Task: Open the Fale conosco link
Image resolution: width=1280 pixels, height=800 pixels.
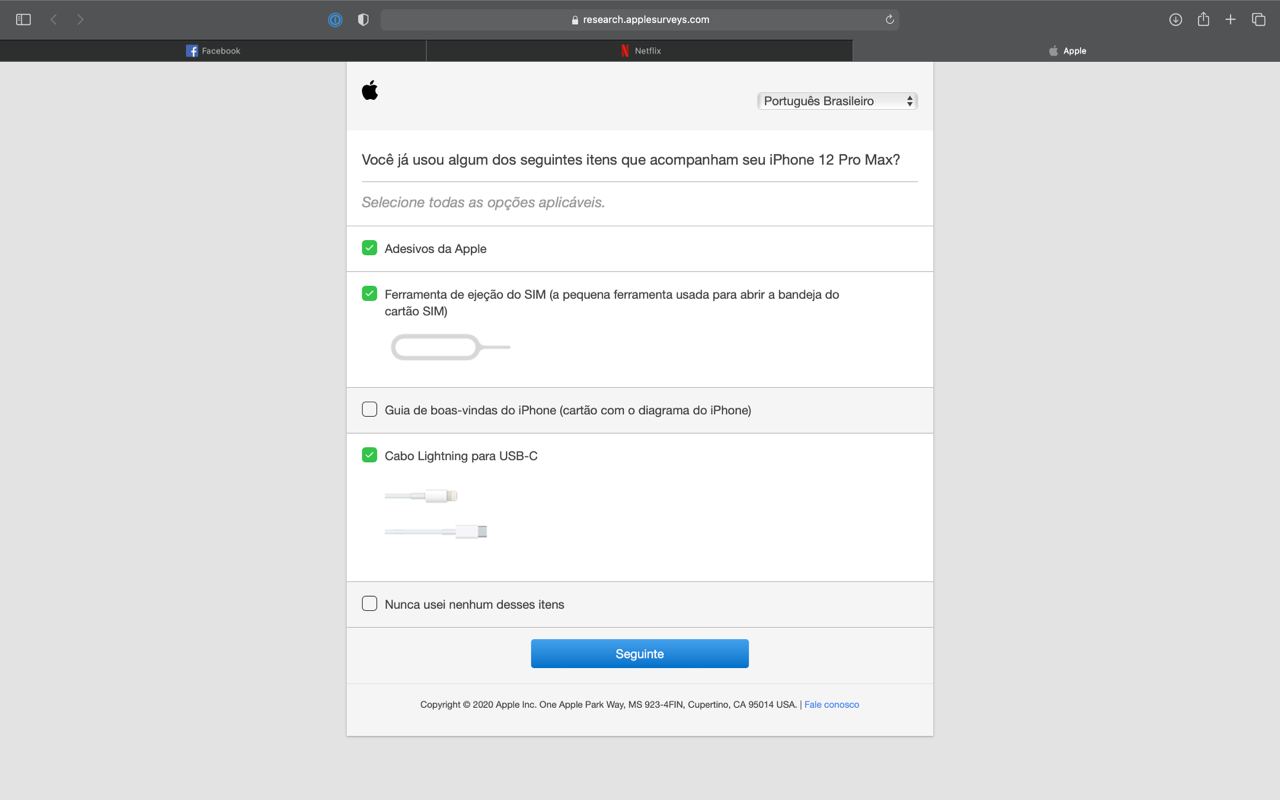Action: 831,704
